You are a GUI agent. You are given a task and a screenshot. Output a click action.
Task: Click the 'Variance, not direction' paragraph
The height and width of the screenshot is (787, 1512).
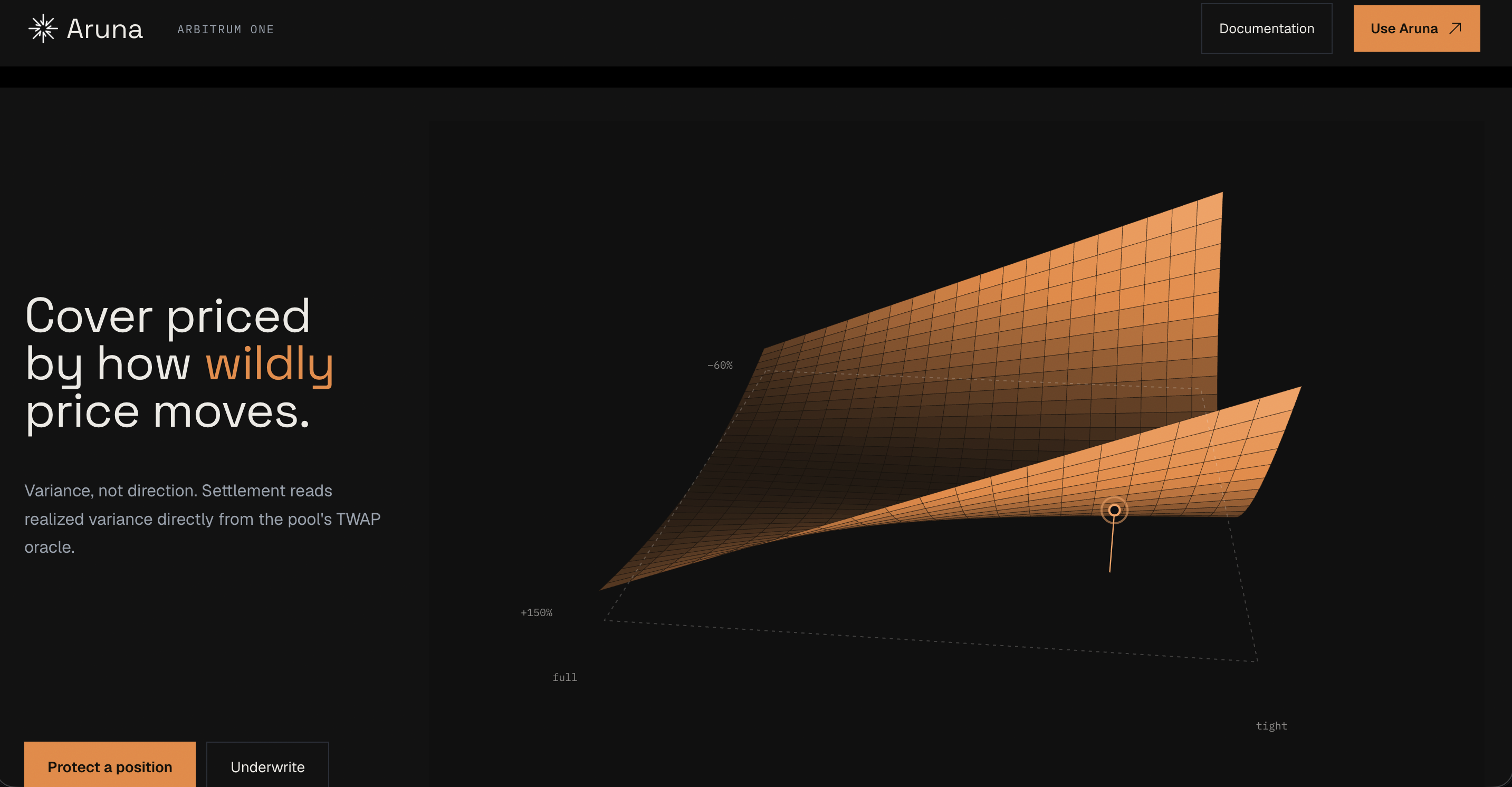203,519
